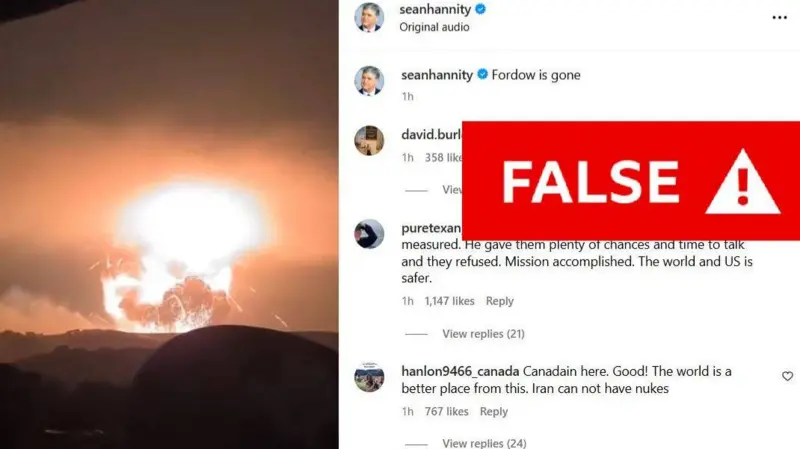This screenshot has width=800, height=449.
Task: Click the hanlon9466_canada username
Action: tap(460, 371)
